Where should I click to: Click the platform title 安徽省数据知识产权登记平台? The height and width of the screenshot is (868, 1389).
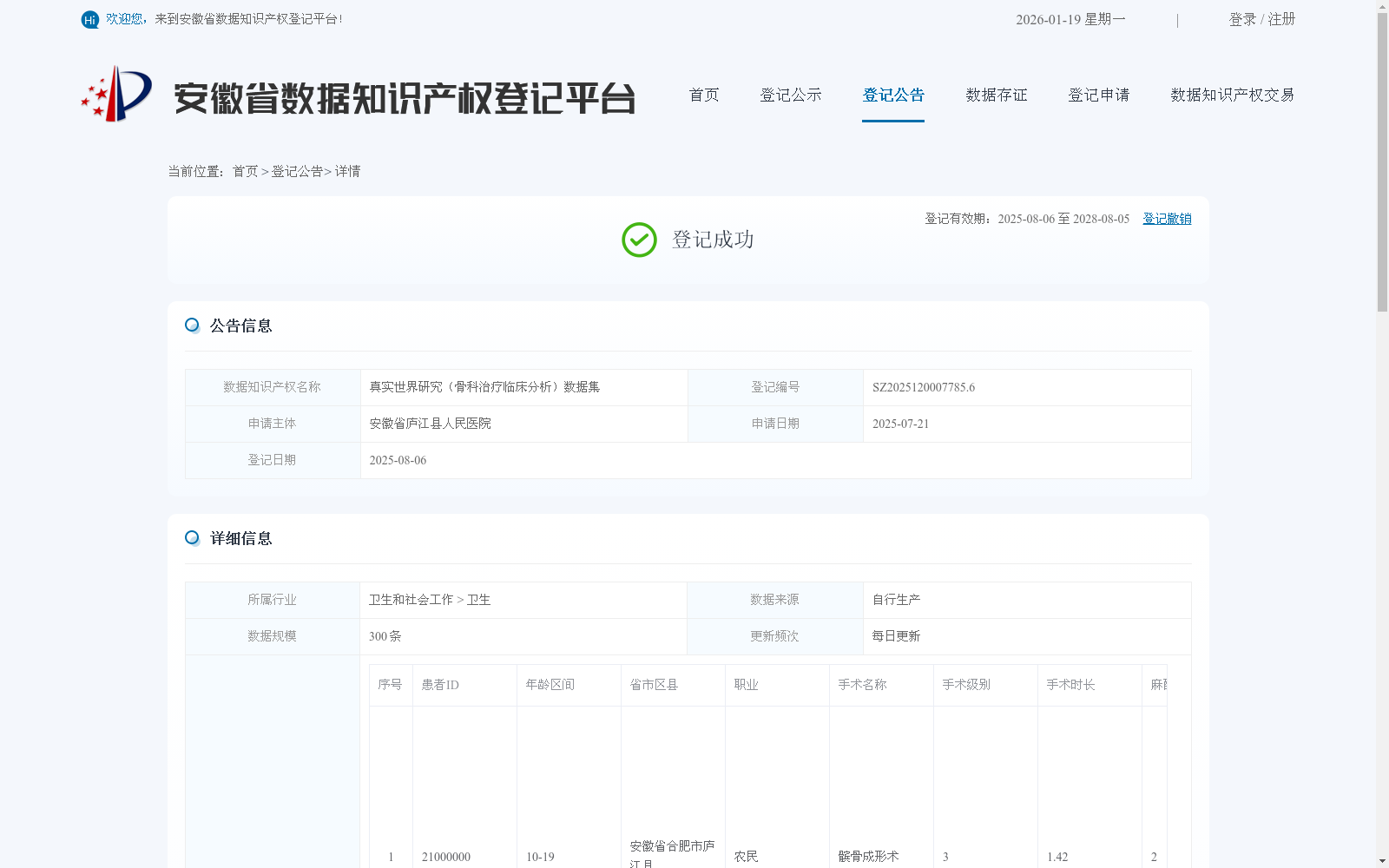[x=405, y=98]
